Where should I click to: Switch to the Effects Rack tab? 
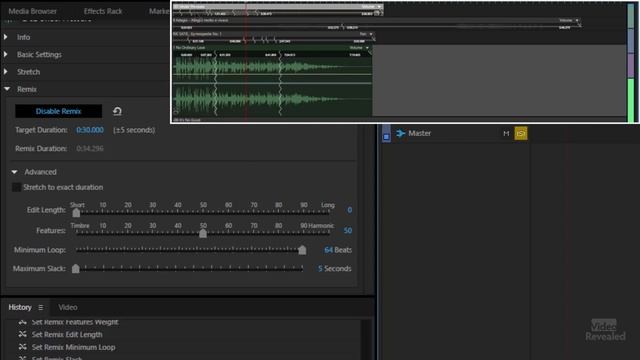(x=103, y=11)
